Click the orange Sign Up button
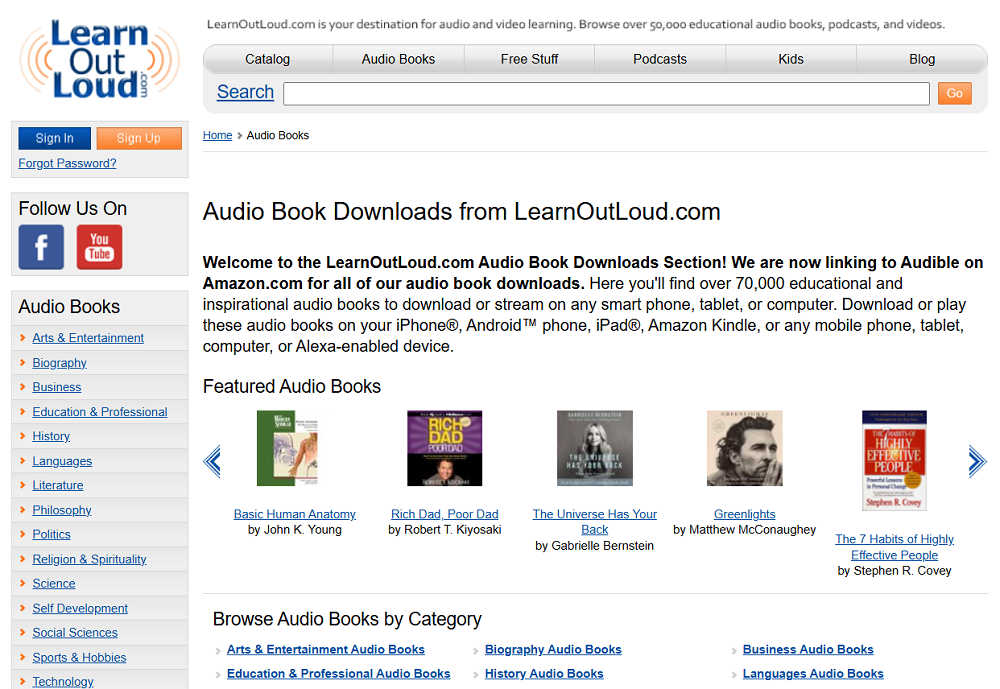 (139, 138)
